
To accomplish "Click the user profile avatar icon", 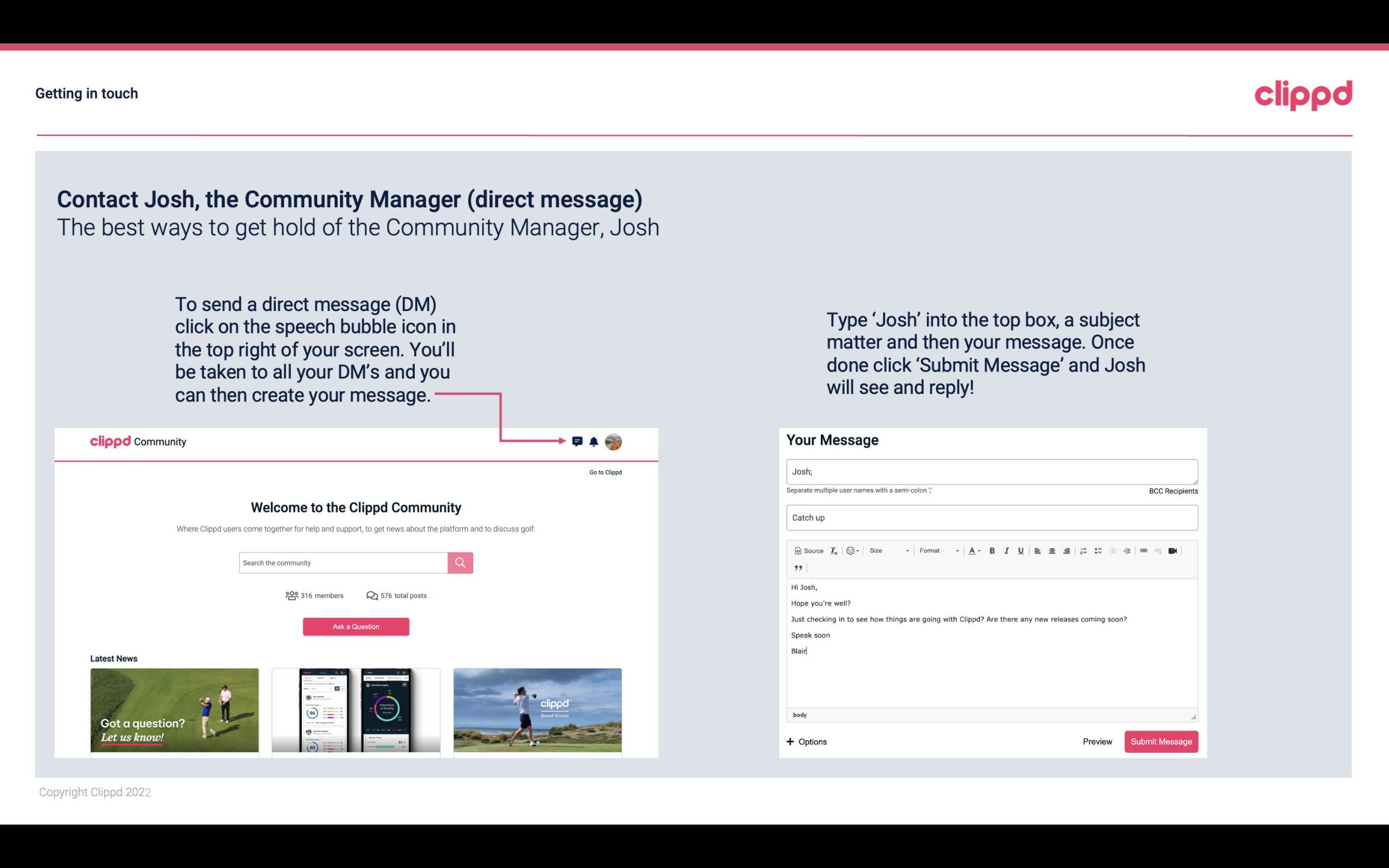I will pyautogui.click(x=614, y=442).
